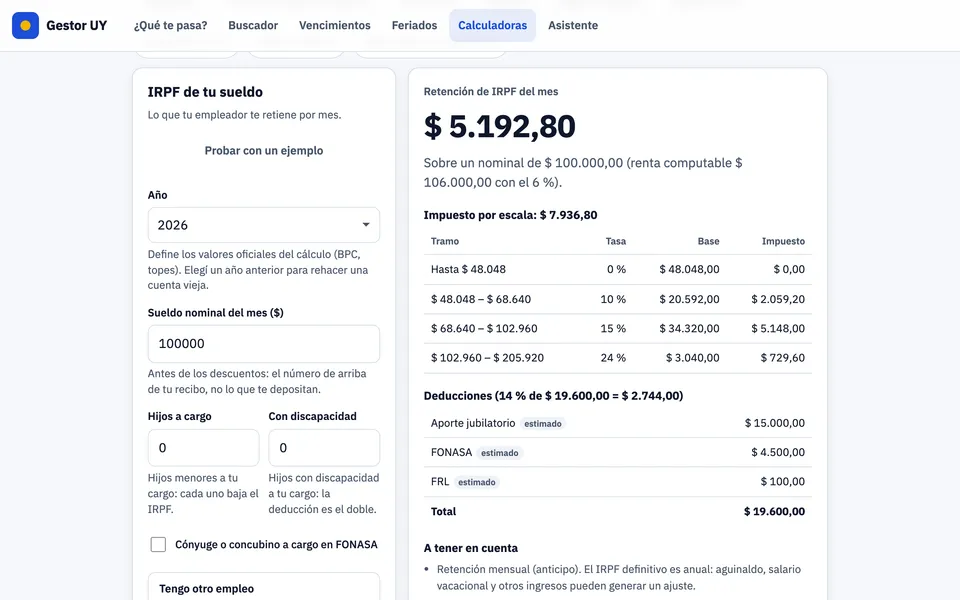
Task: Click the $ 5.148,00 tax cell
Action: (778, 329)
